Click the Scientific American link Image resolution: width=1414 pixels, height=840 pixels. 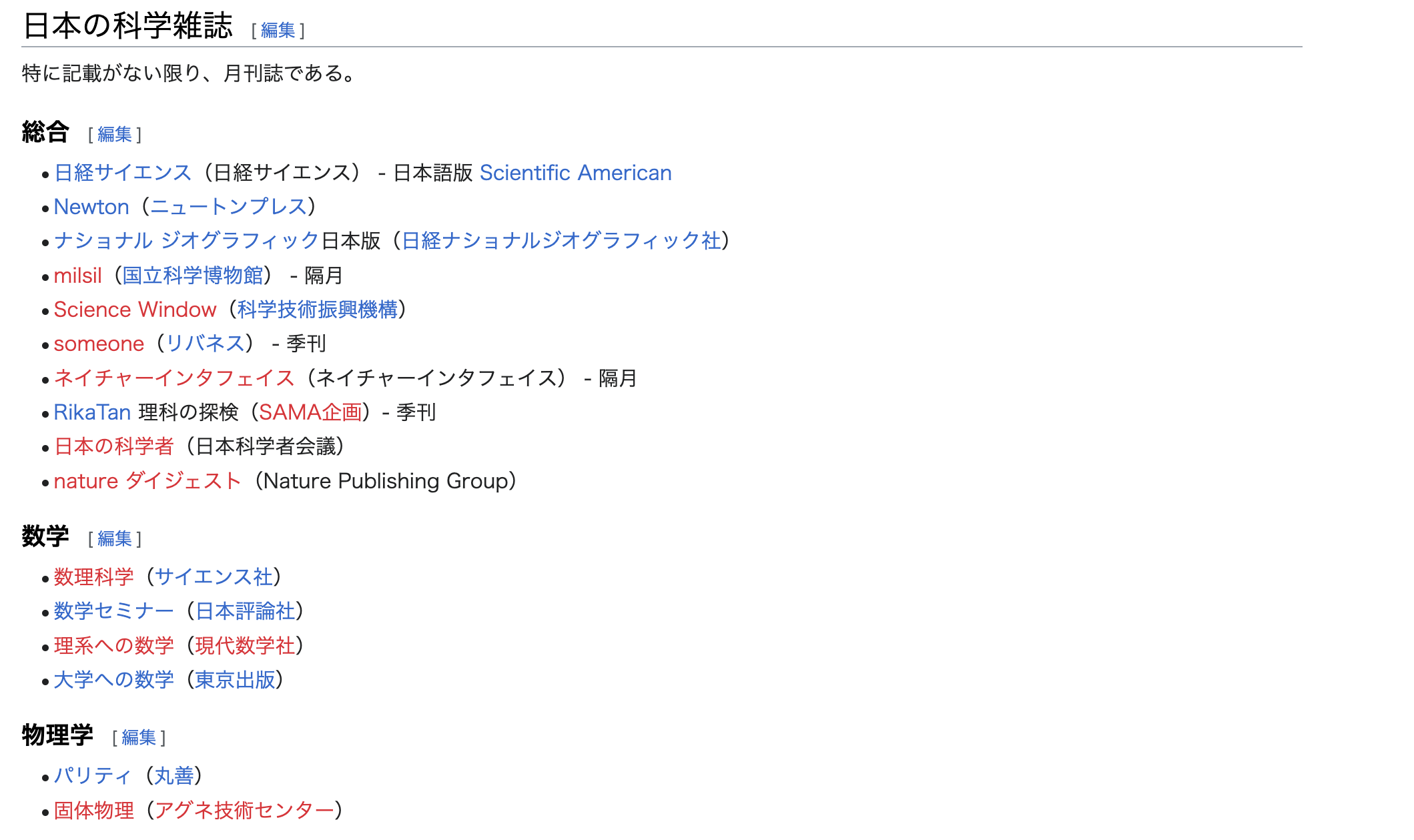575,173
